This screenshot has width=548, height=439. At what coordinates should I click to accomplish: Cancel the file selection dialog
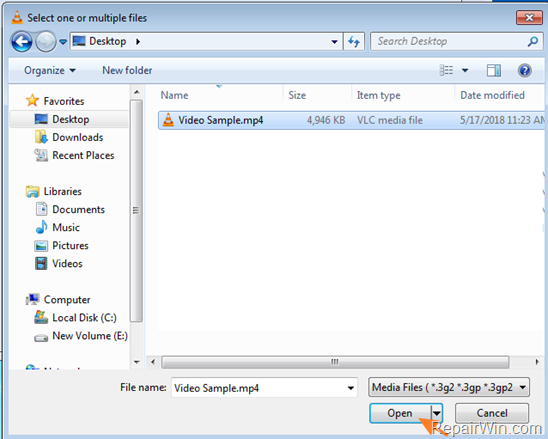point(492,413)
